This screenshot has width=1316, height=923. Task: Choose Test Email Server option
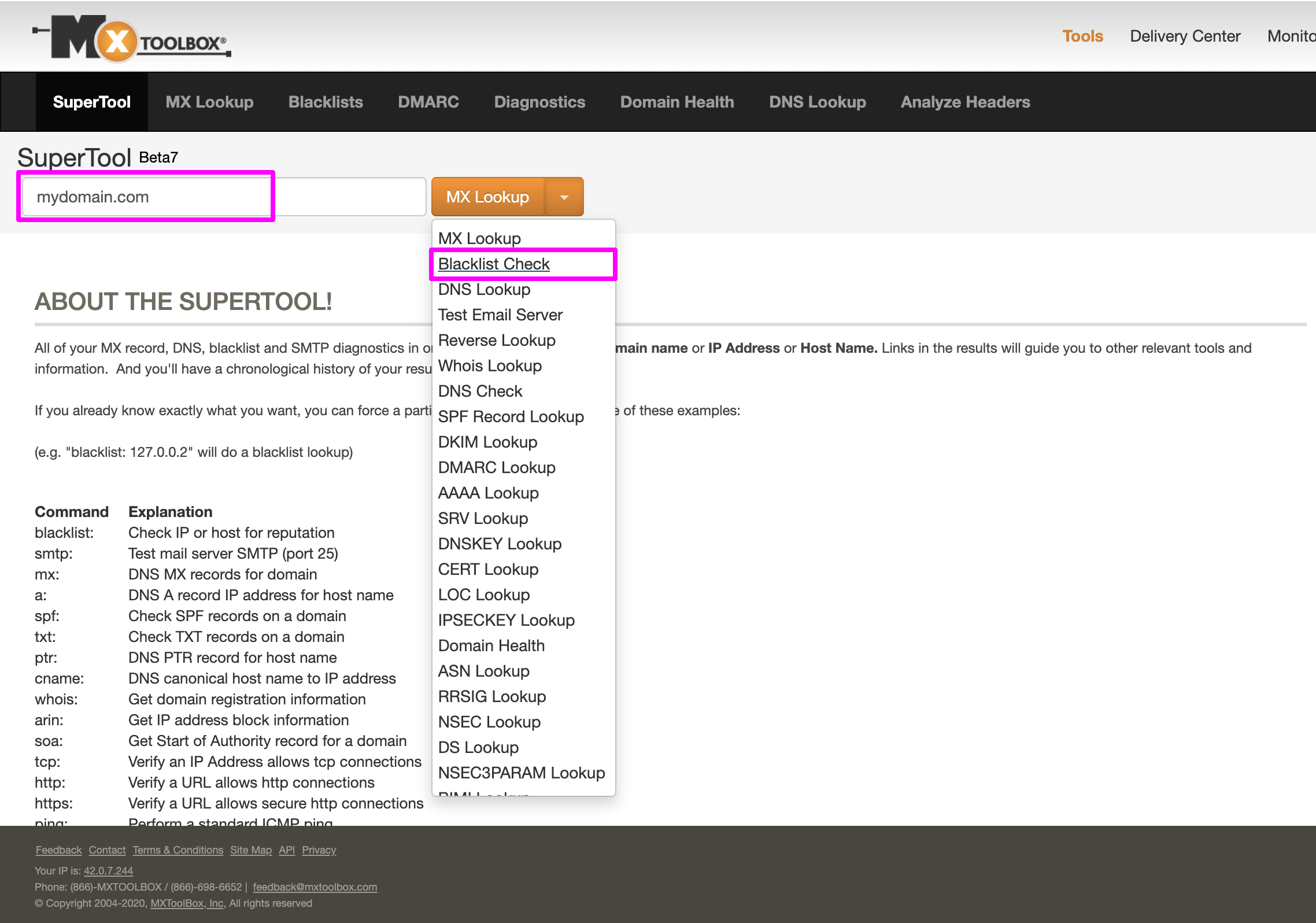pyautogui.click(x=500, y=315)
